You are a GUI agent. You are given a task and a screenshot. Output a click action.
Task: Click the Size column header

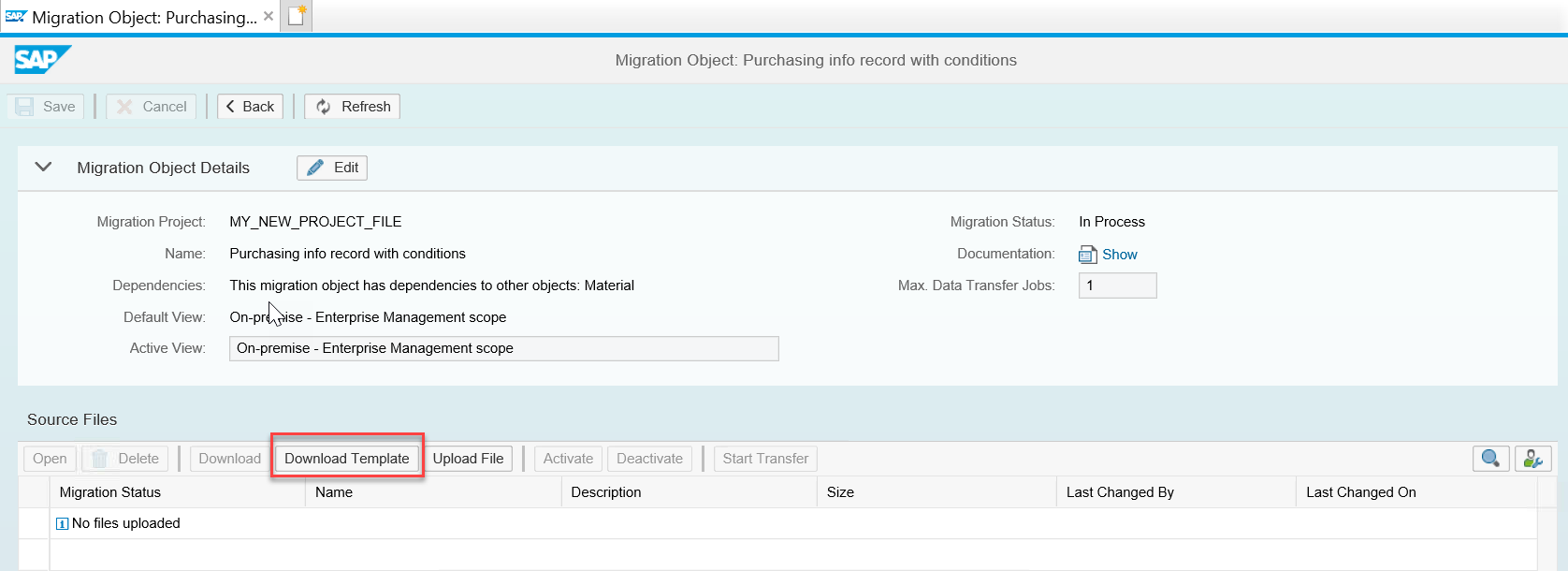936,492
